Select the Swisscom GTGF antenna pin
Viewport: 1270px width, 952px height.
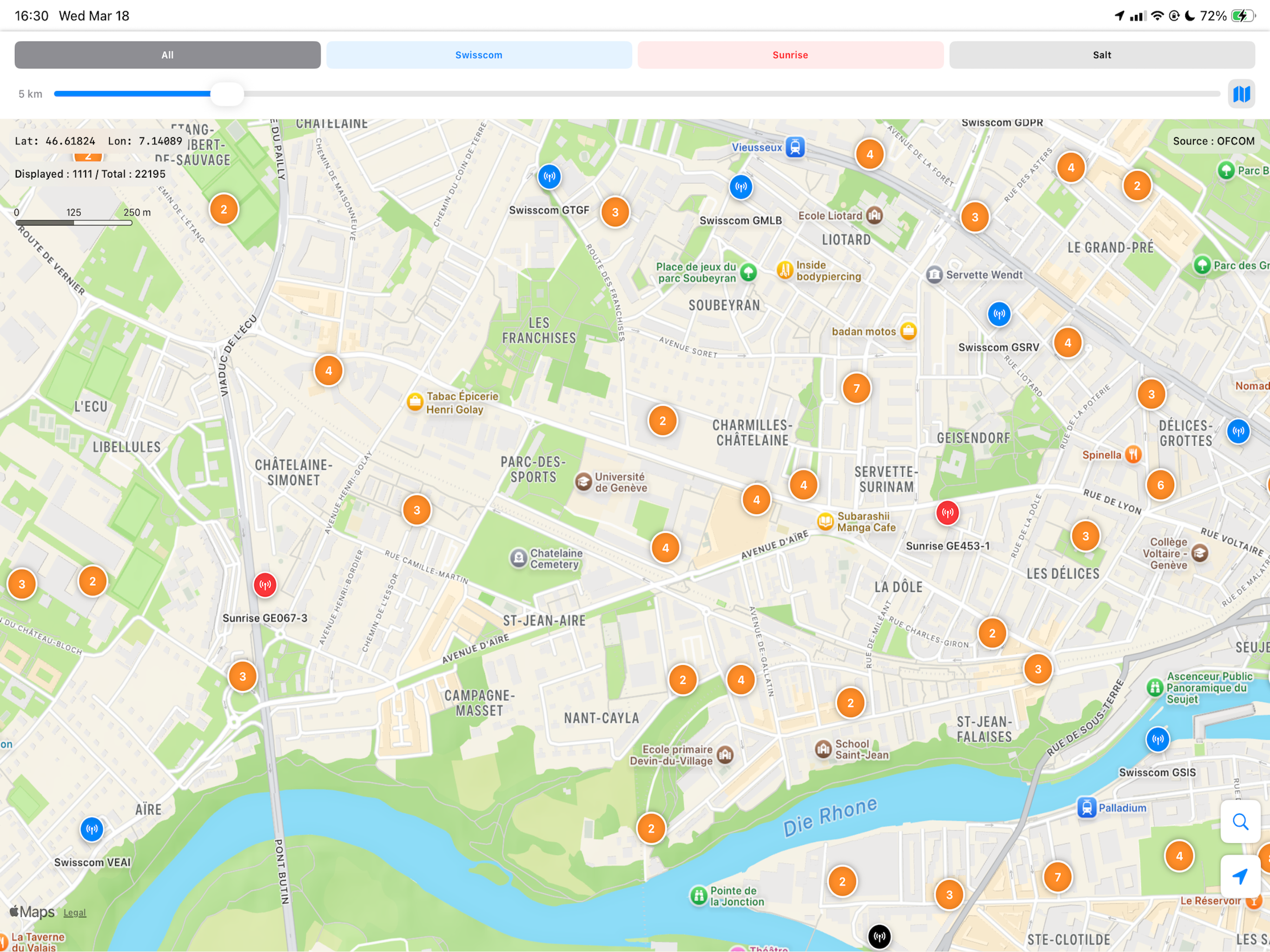(x=549, y=177)
